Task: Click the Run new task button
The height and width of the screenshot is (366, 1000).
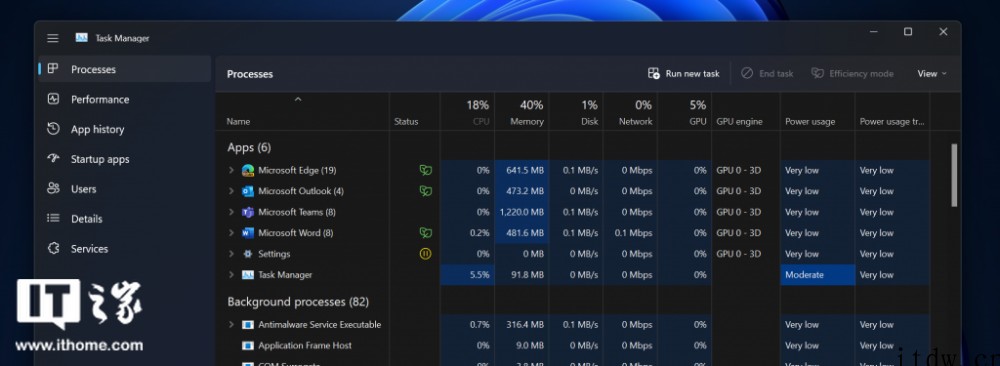Action: (x=684, y=74)
